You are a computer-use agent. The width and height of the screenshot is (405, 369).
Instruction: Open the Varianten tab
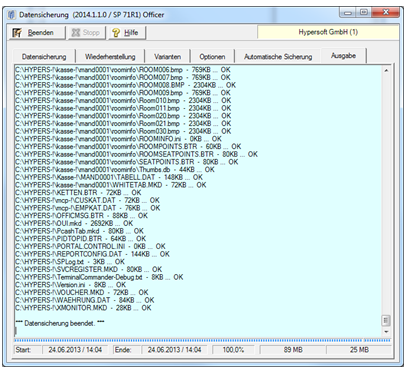pos(167,57)
